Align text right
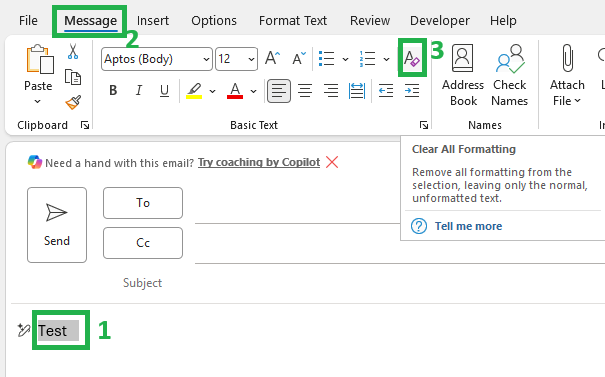 click(331, 91)
